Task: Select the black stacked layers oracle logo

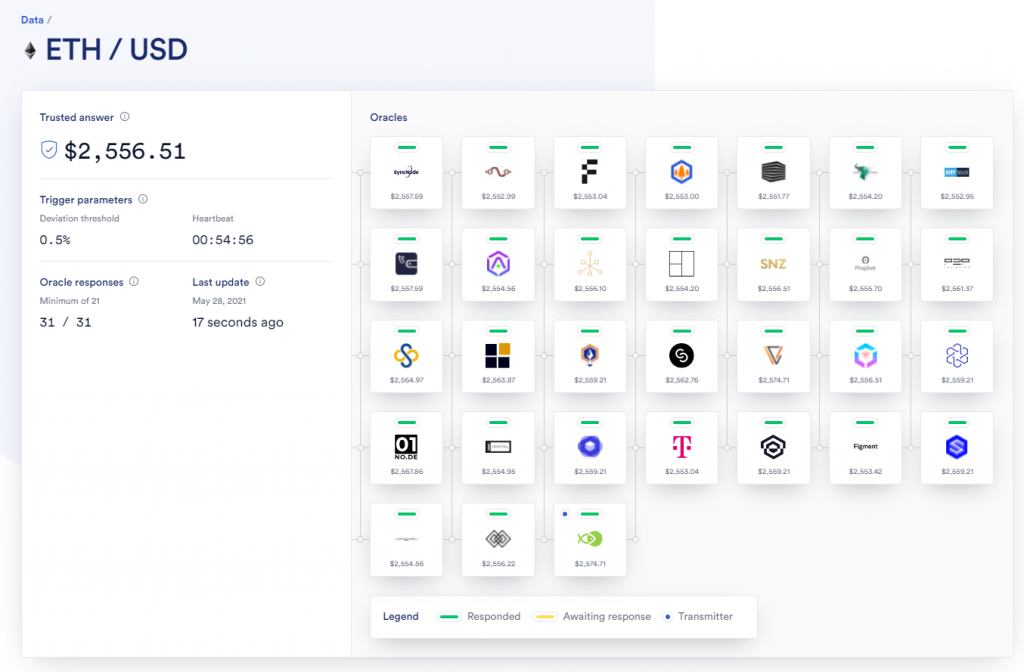Action: (x=773, y=172)
